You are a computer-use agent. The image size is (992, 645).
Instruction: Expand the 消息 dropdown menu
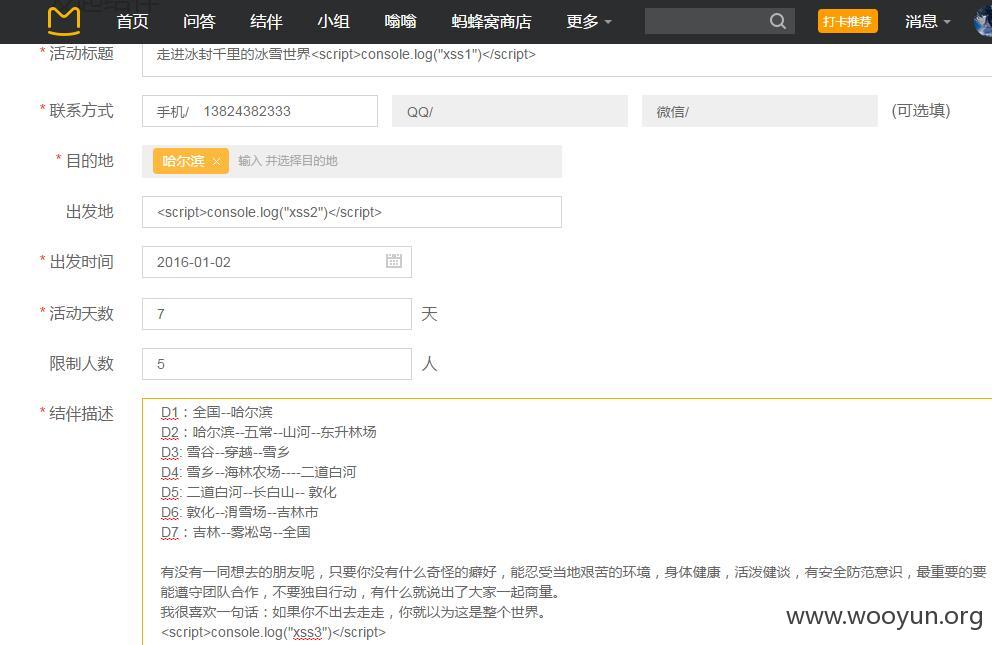click(927, 22)
